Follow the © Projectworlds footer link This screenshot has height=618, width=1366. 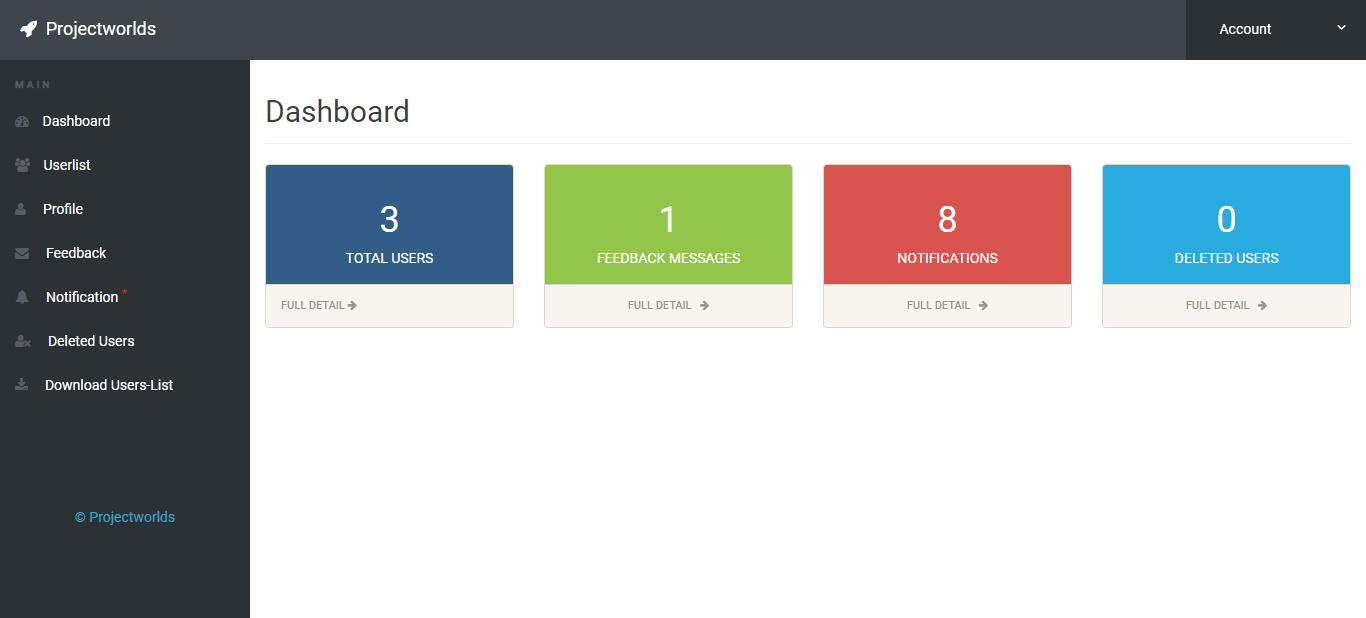click(x=125, y=517)
